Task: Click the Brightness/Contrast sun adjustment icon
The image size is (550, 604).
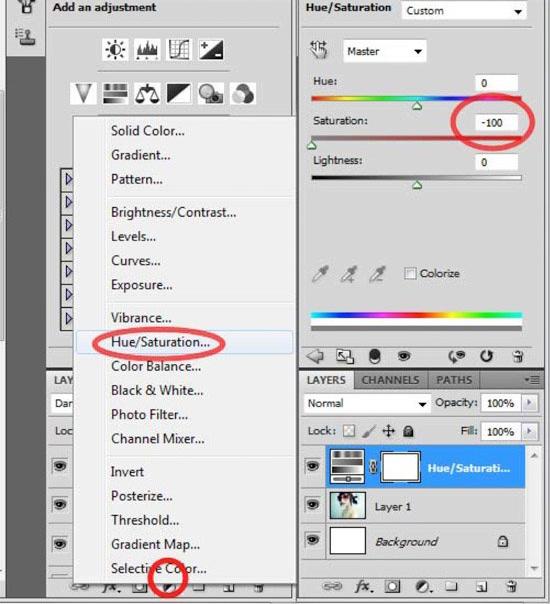Action: pos(115,50)
